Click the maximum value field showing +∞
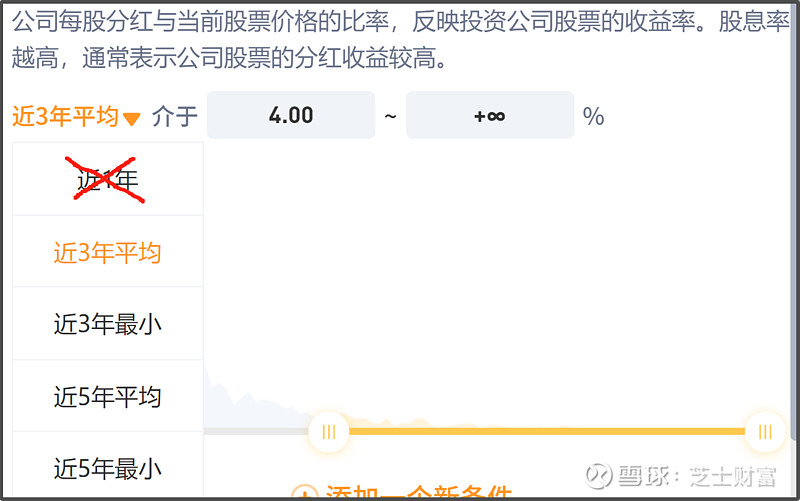Viewport: 800px width, 501px height. (490, 115)
